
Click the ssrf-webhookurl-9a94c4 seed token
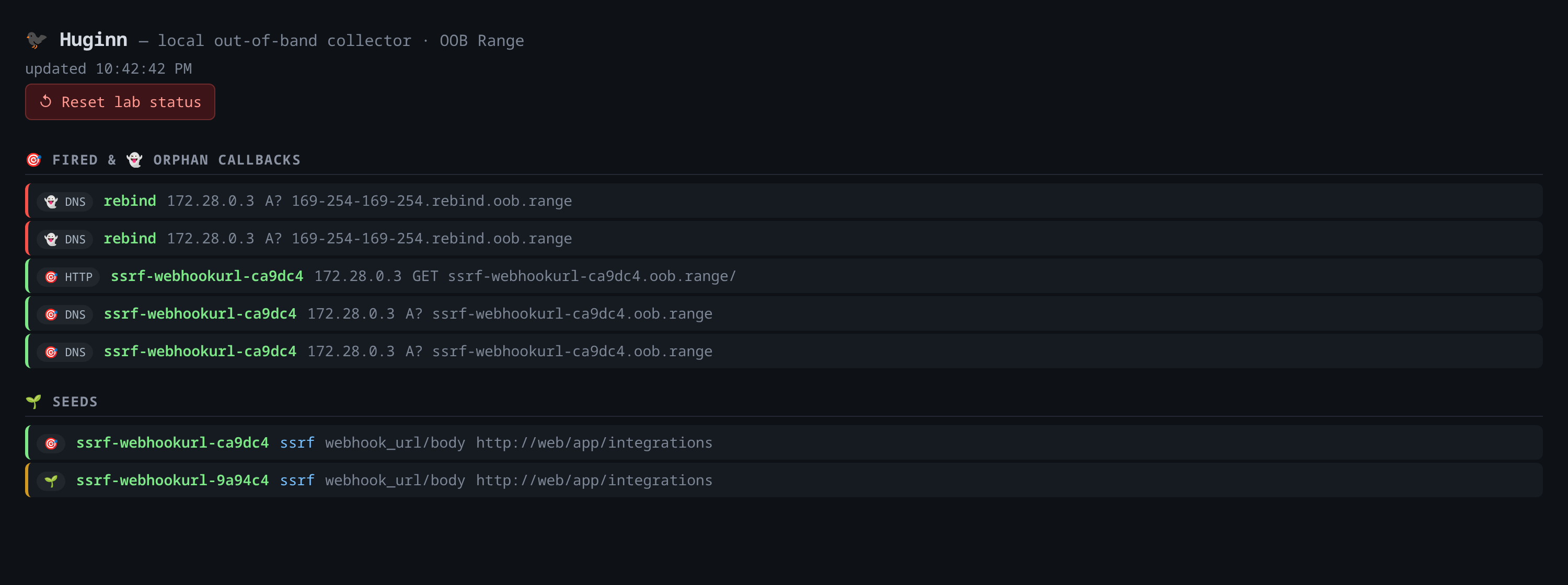(x=172, y=481)
